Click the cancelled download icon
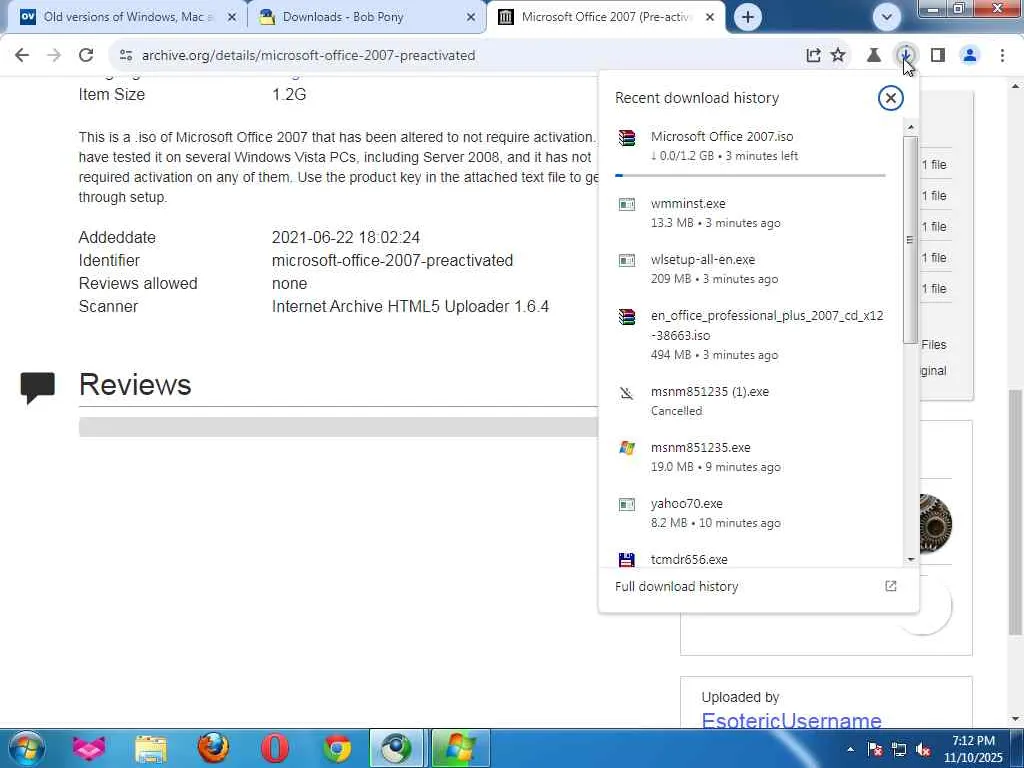The height and width of the screenshot is (768, 1024). pos(627,392)
